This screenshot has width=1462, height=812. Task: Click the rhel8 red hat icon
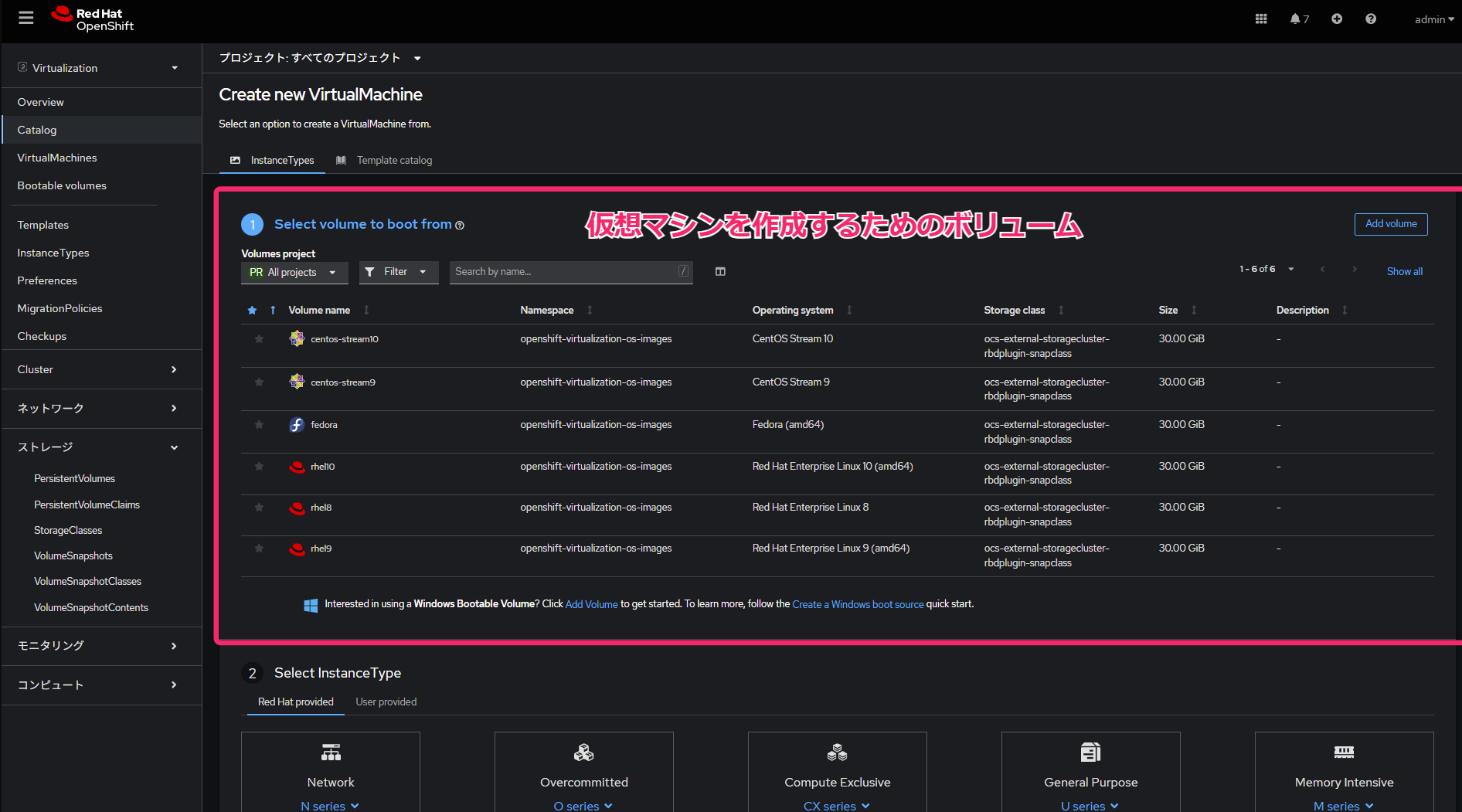tap(297, 508)
